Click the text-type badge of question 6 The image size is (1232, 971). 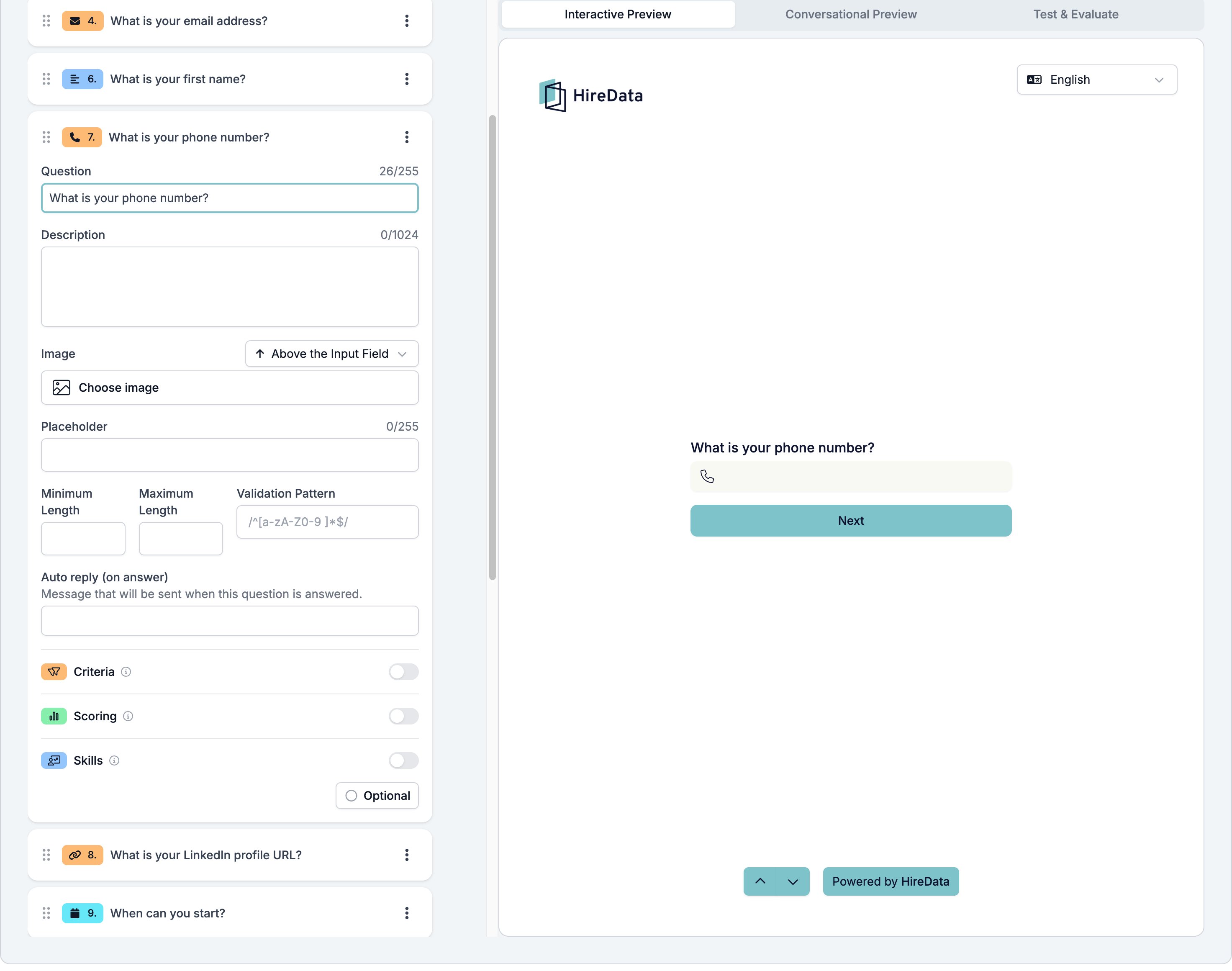82,79
